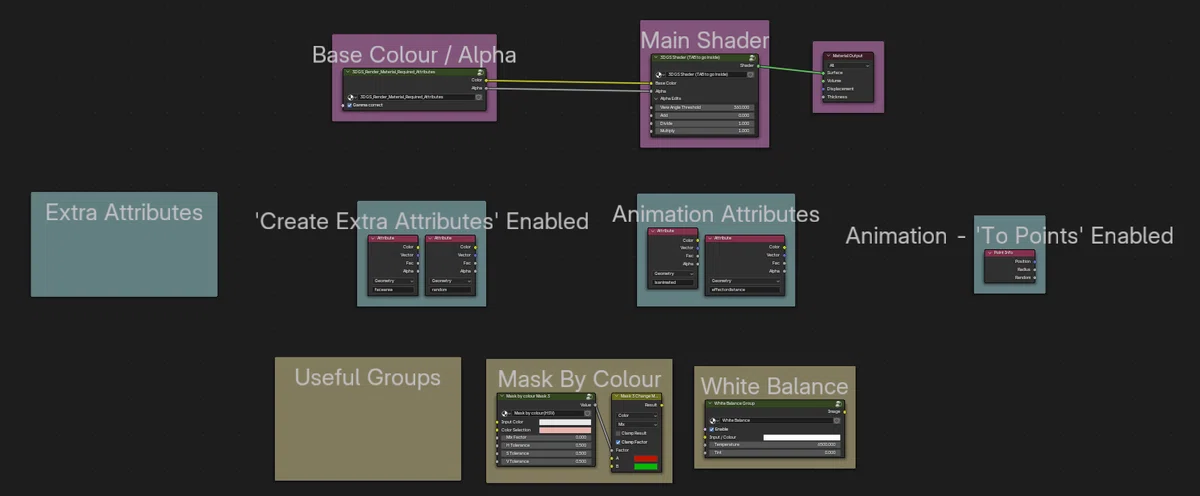Click the fake user shield on the White Balance node

tap(837, 421)
